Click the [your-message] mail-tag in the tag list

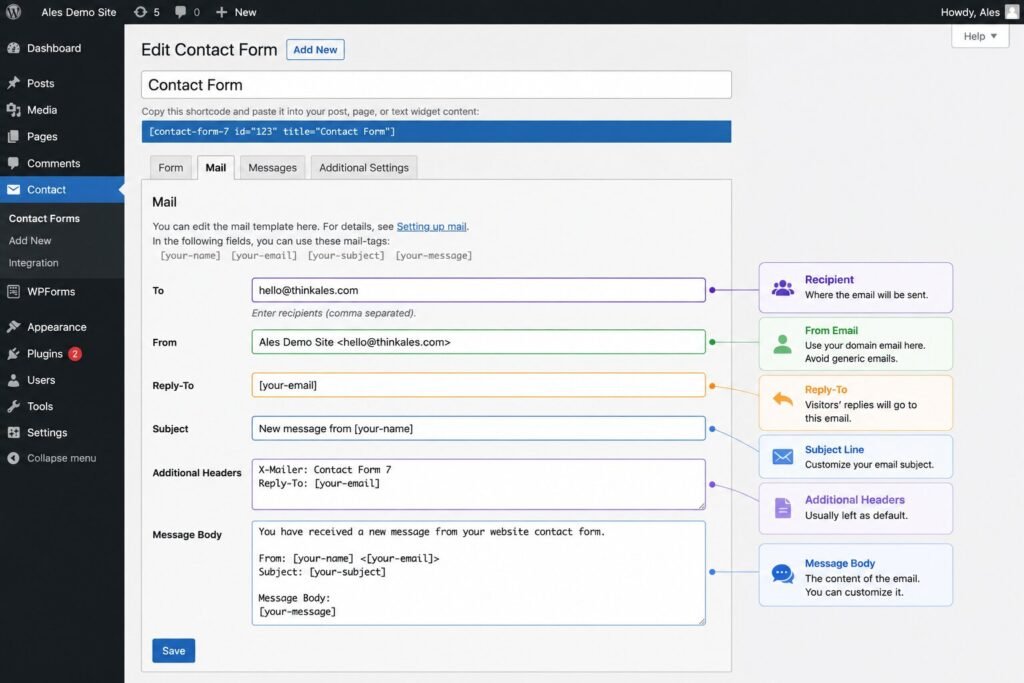434,255
